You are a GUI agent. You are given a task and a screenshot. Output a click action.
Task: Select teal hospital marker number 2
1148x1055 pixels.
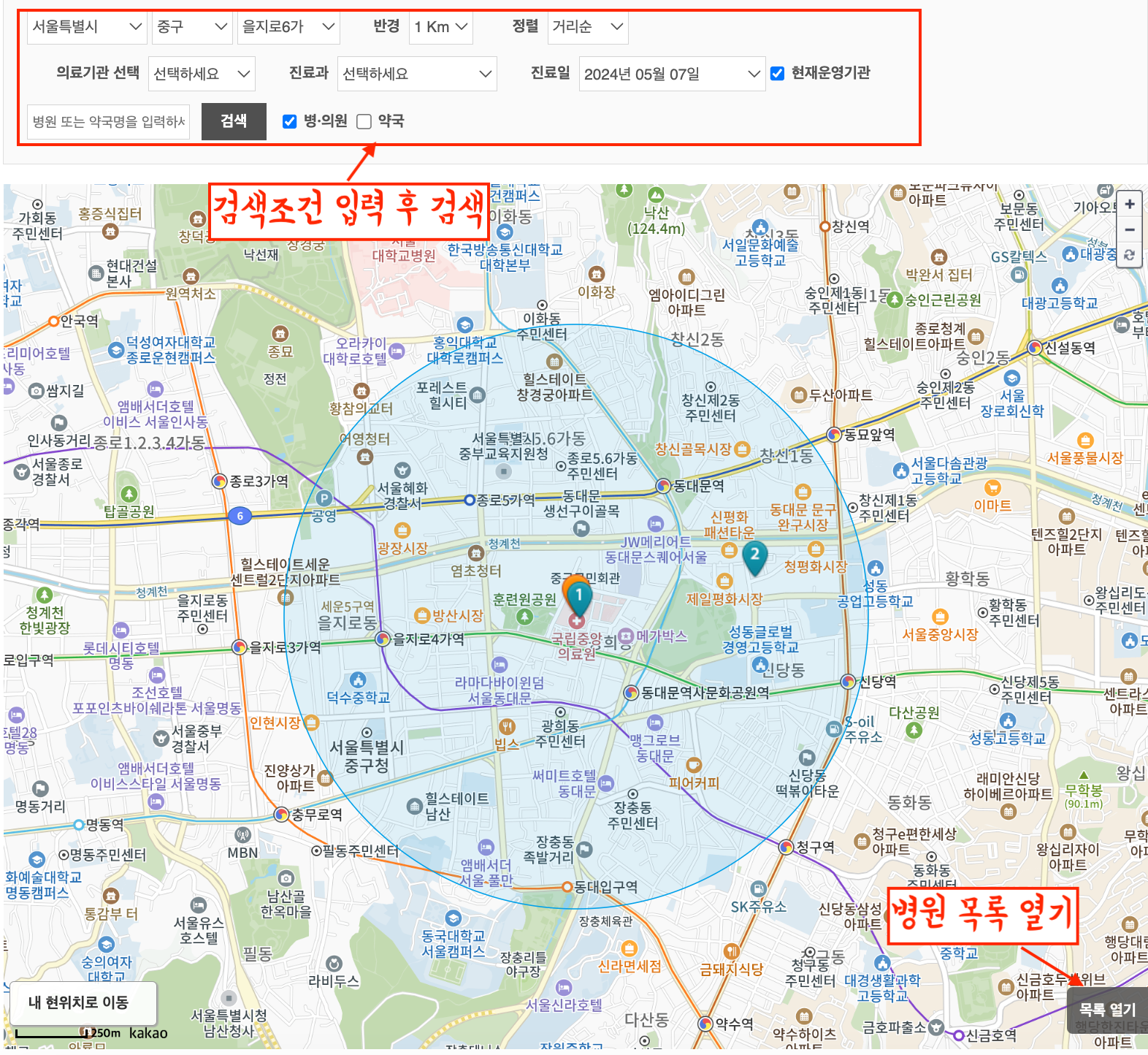(755, 557)
